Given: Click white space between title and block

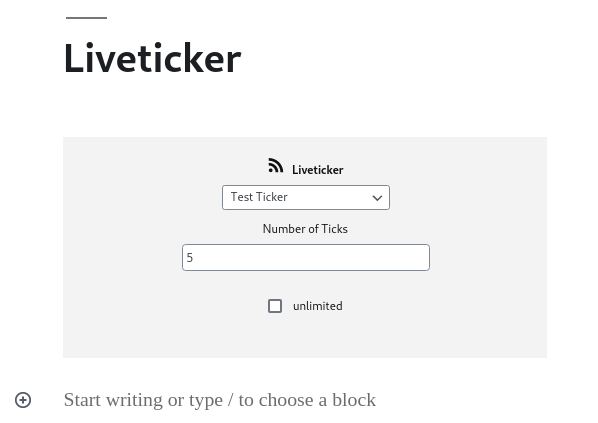Looking at the screenshot, I should (x=305, y=109).
